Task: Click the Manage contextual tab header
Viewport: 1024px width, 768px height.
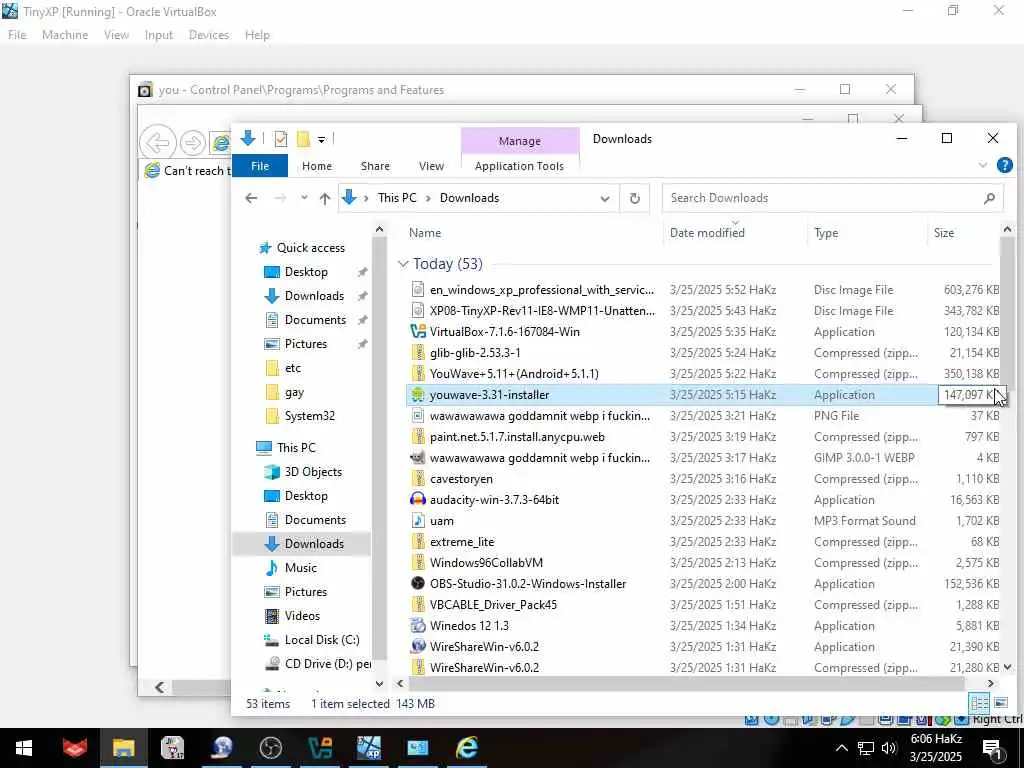Action: point(520,140)
